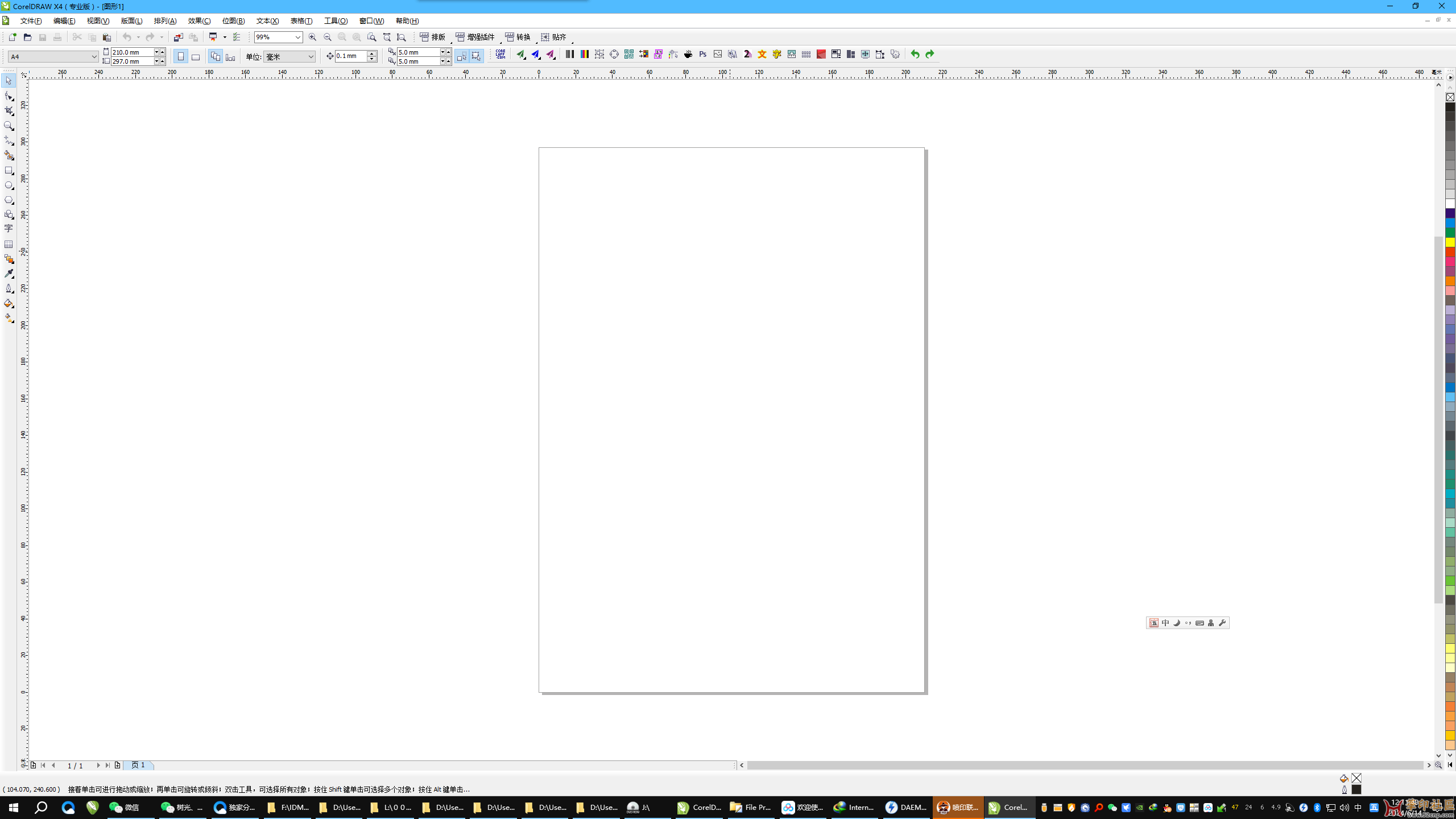The height and width of the screenshot is (819, 1456).
Task: Select the Outline pen tool
Action: pos(9,288)
